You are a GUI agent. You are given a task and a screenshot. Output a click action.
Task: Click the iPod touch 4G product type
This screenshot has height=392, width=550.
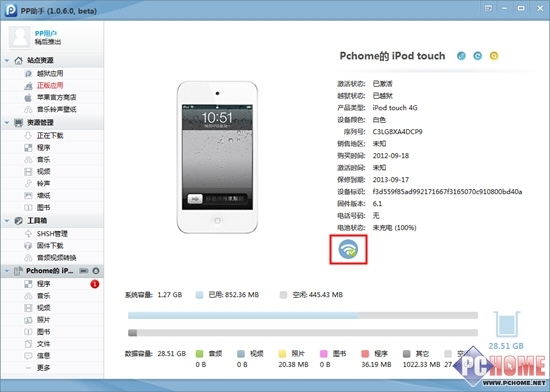click(x=395, y=108)
